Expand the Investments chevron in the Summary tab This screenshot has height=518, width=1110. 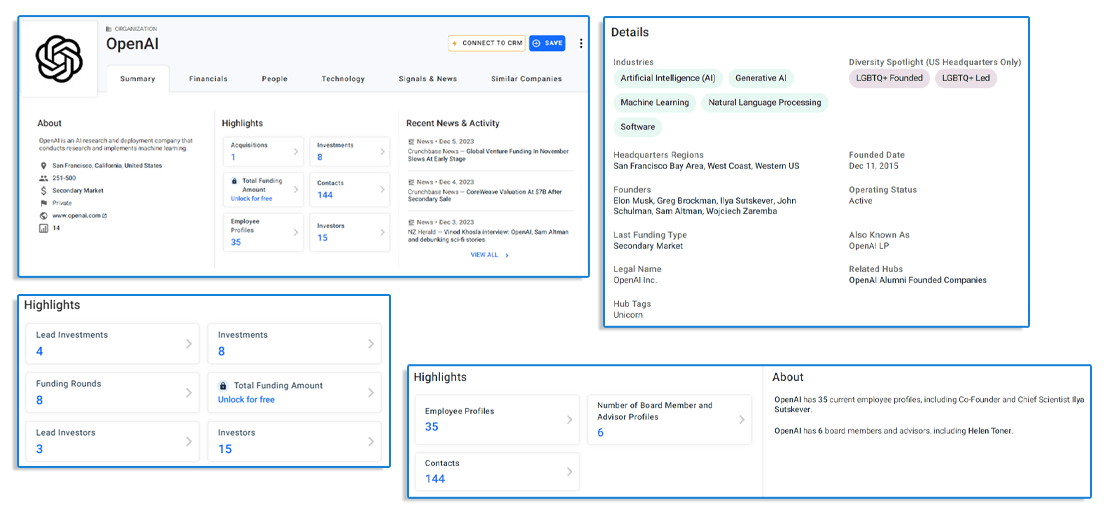point(382,151)
